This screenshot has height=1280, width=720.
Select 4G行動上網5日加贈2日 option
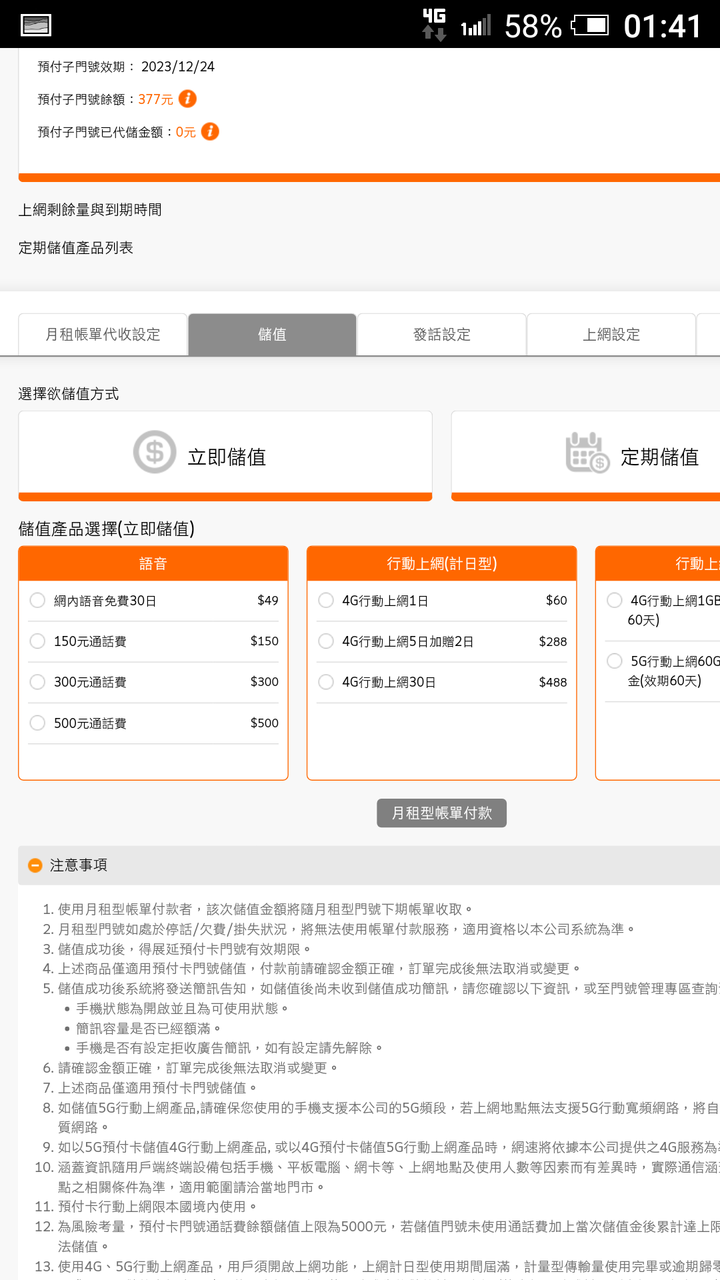pyautogui.click(x=442, y=641)
